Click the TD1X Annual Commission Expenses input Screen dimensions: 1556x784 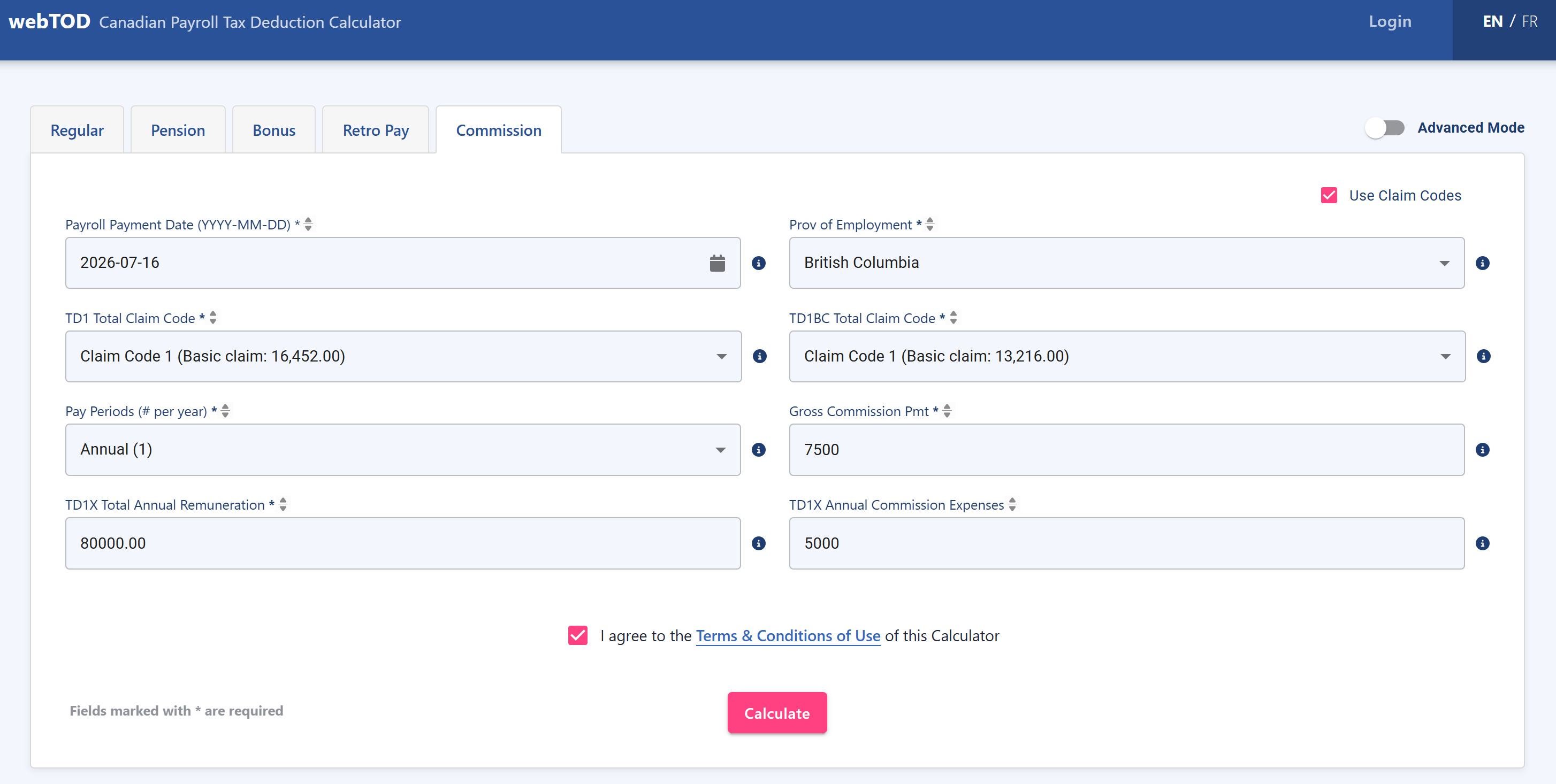coord(1126,543)
